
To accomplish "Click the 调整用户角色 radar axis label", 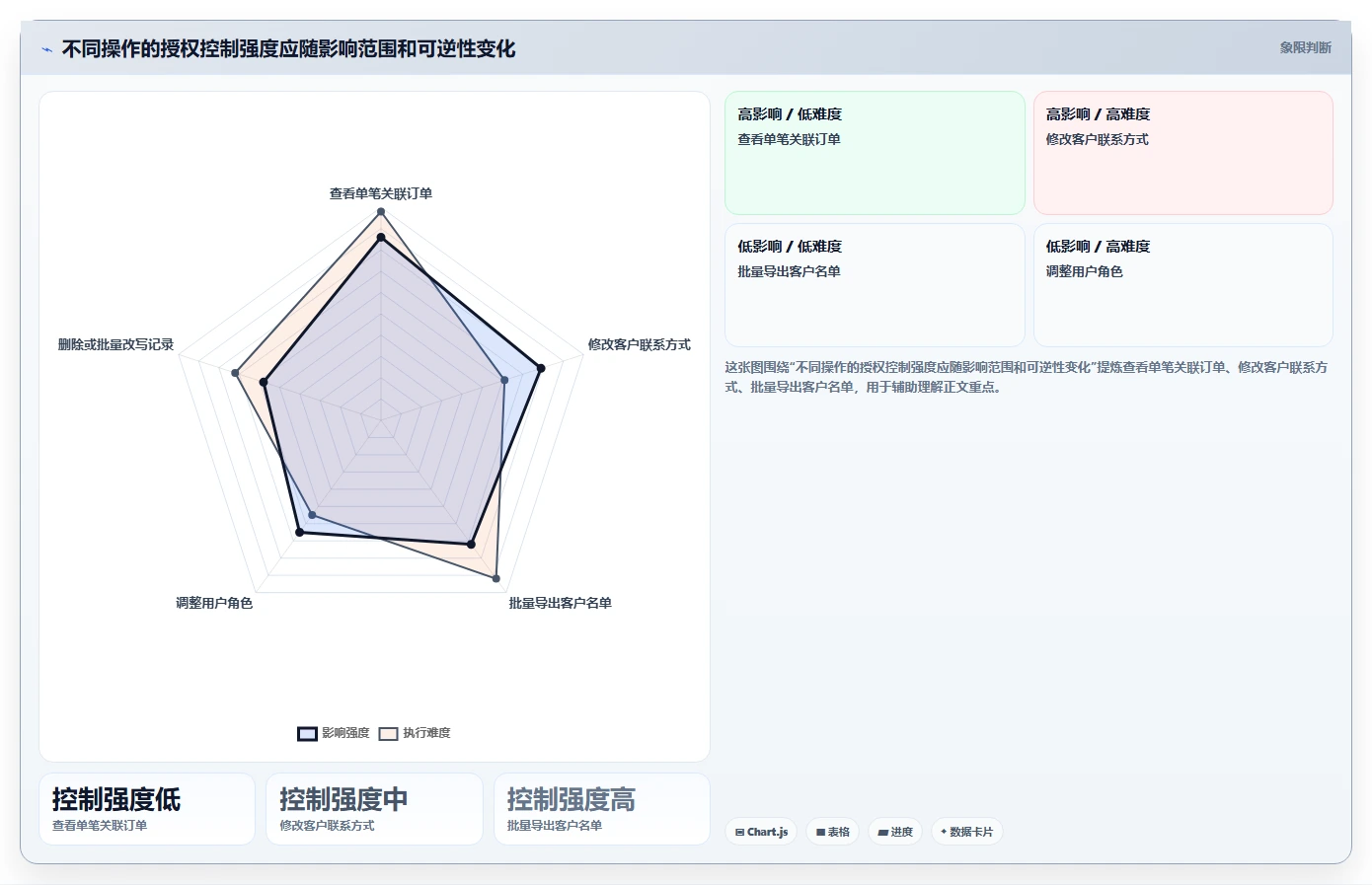I will pos(214,603).
